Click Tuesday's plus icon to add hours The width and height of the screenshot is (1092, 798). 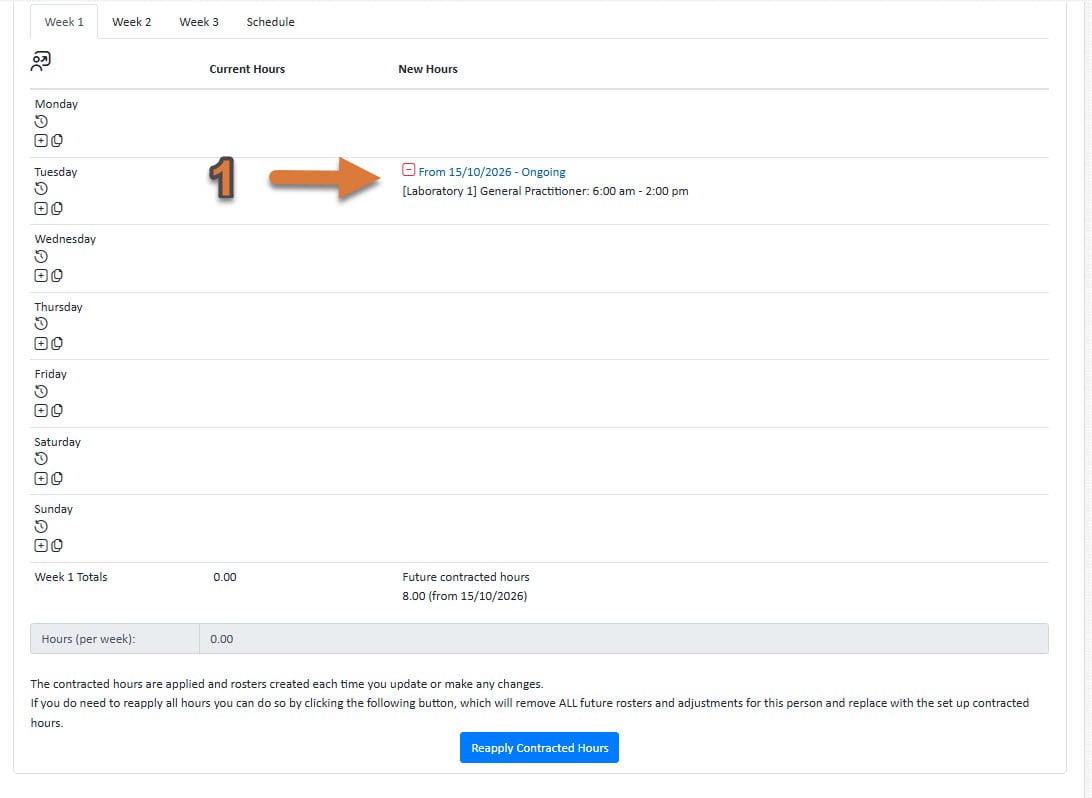(41, 208)
